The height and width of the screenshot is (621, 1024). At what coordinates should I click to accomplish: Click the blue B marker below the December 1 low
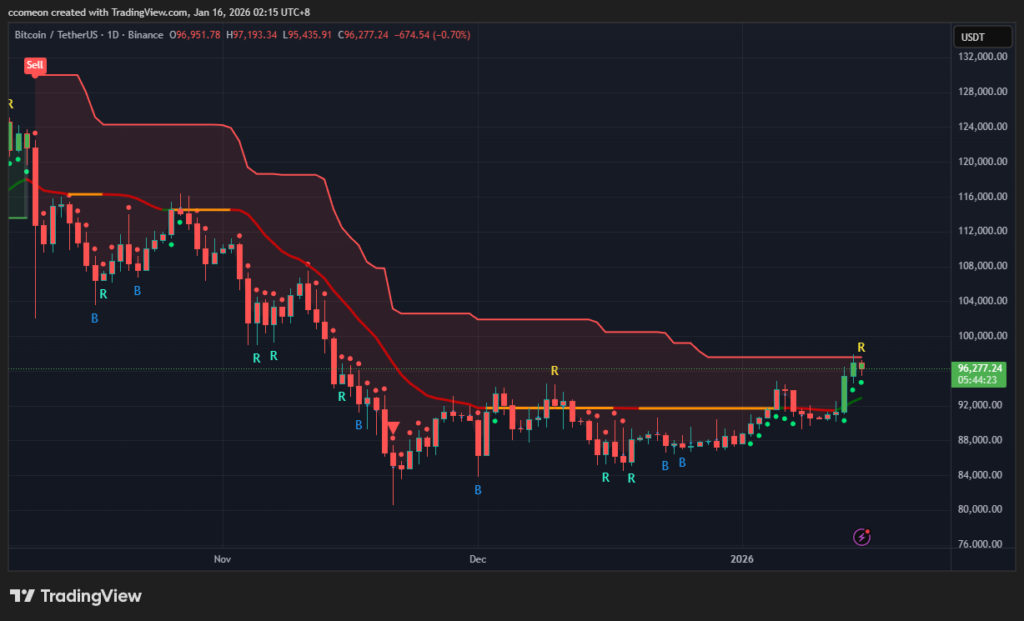(478, 490)
